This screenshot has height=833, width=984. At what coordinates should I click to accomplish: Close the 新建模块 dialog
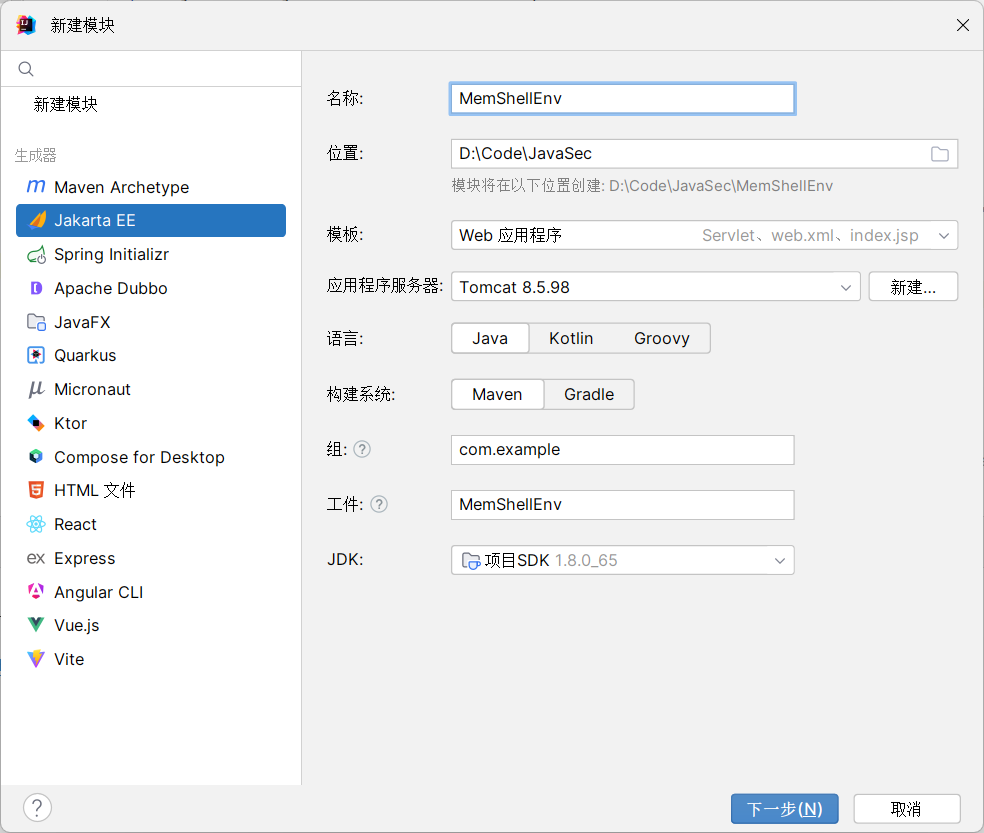pyautogui.click(x=963, y=25)
